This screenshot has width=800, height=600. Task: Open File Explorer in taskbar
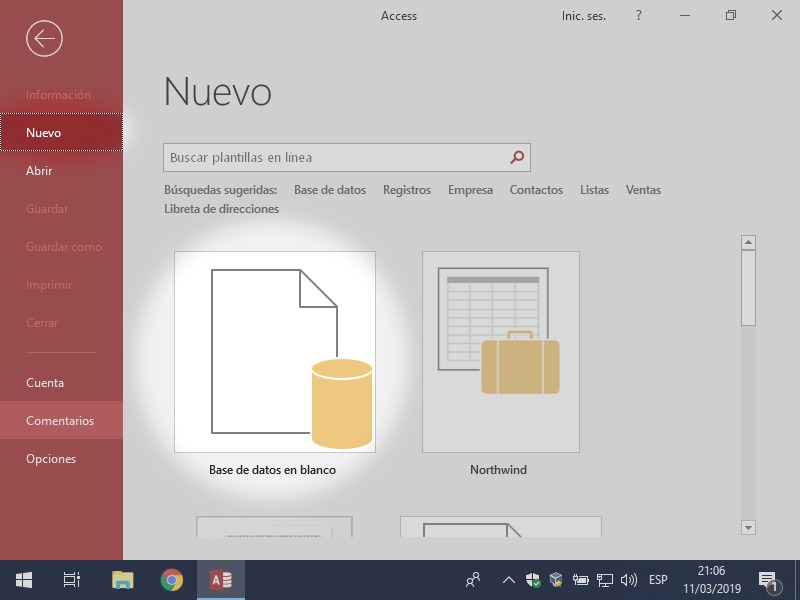[x=122, y=580]
